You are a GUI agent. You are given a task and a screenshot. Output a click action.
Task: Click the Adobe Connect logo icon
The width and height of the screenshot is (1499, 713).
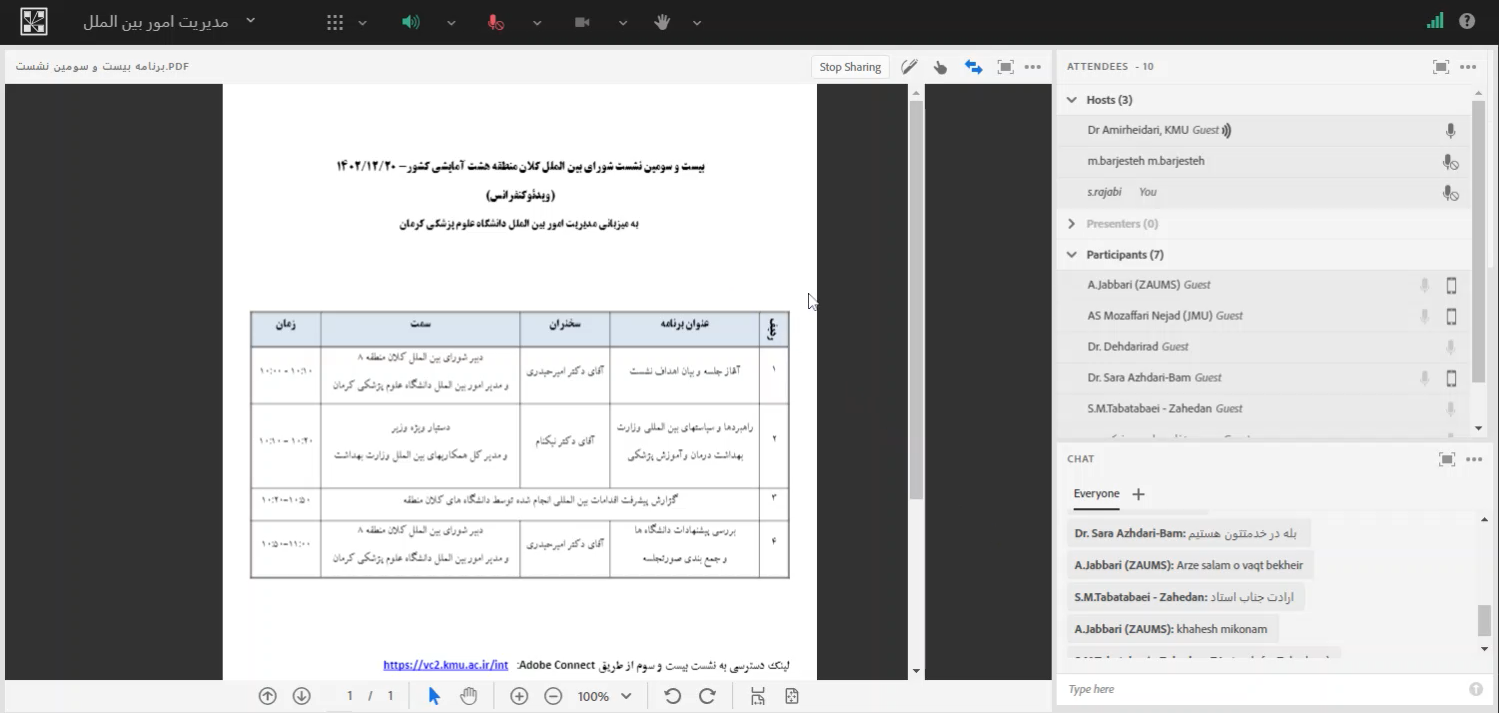click(33, 22)
